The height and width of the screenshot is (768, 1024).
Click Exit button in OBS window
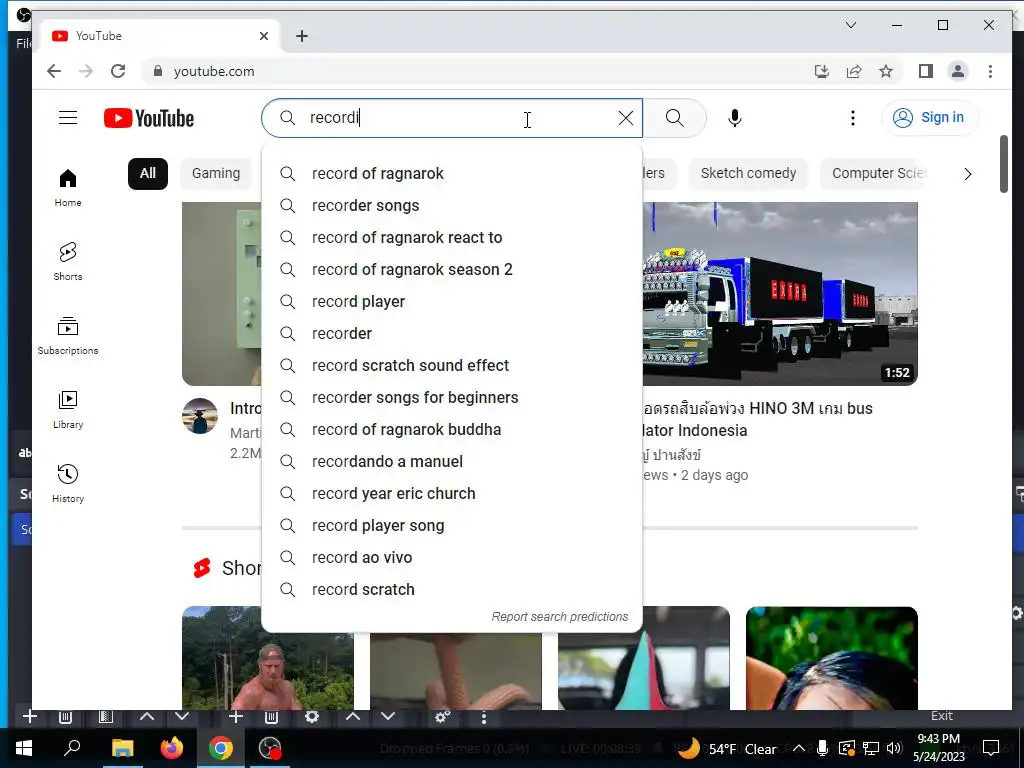pyautogui.click(x=942, y=716)
